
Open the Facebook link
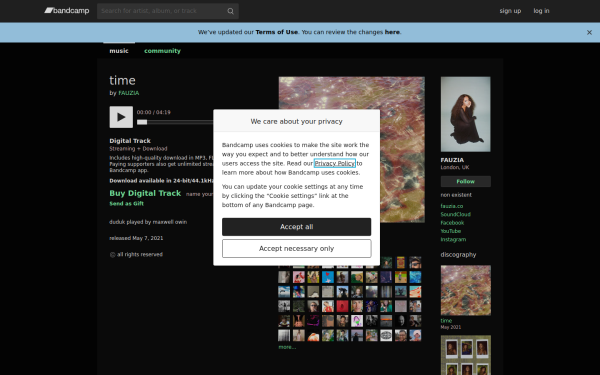[452, 223]
